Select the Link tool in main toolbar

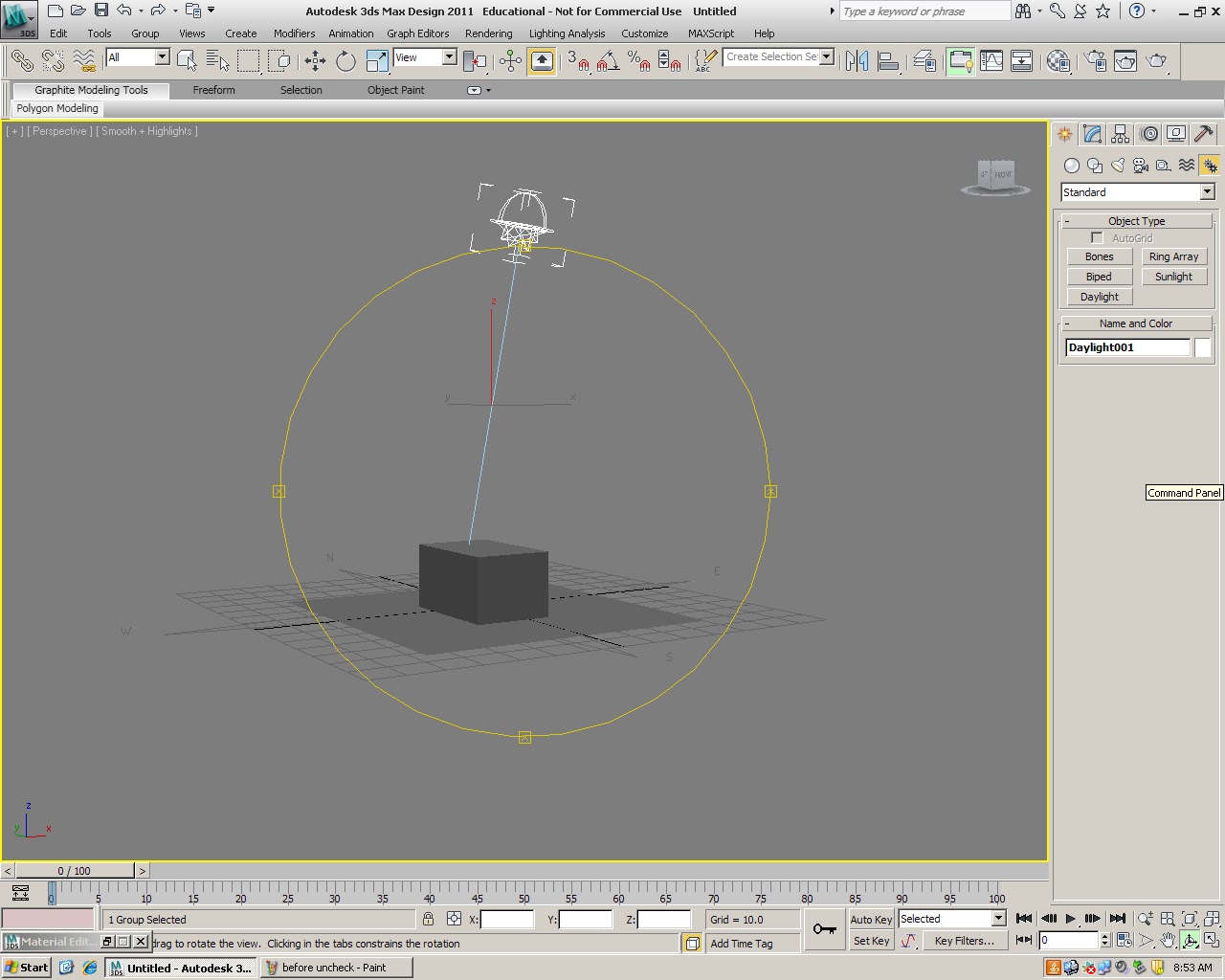tap(22, 60)
